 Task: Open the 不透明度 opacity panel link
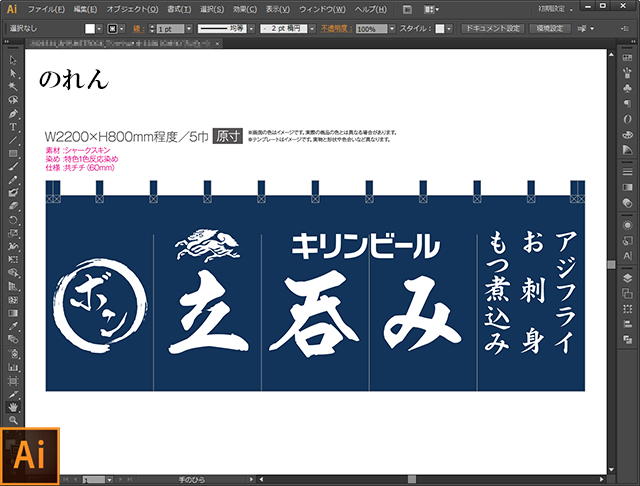click(336, 29)
